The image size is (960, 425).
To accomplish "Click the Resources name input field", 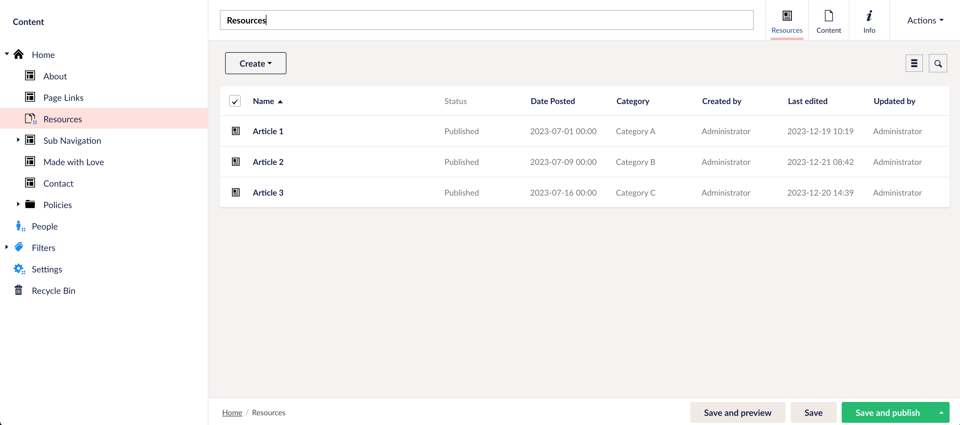I will tap(486, 20).
